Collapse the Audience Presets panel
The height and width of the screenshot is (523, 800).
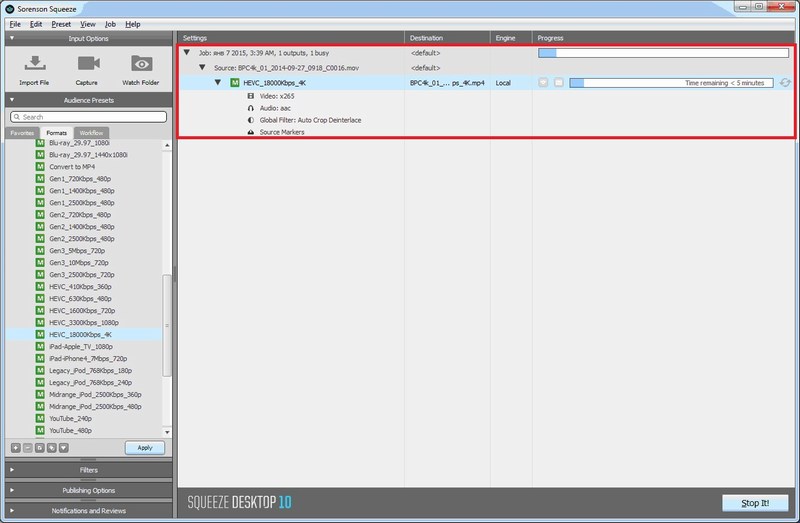pyautogui.click(x=12, y=99)
